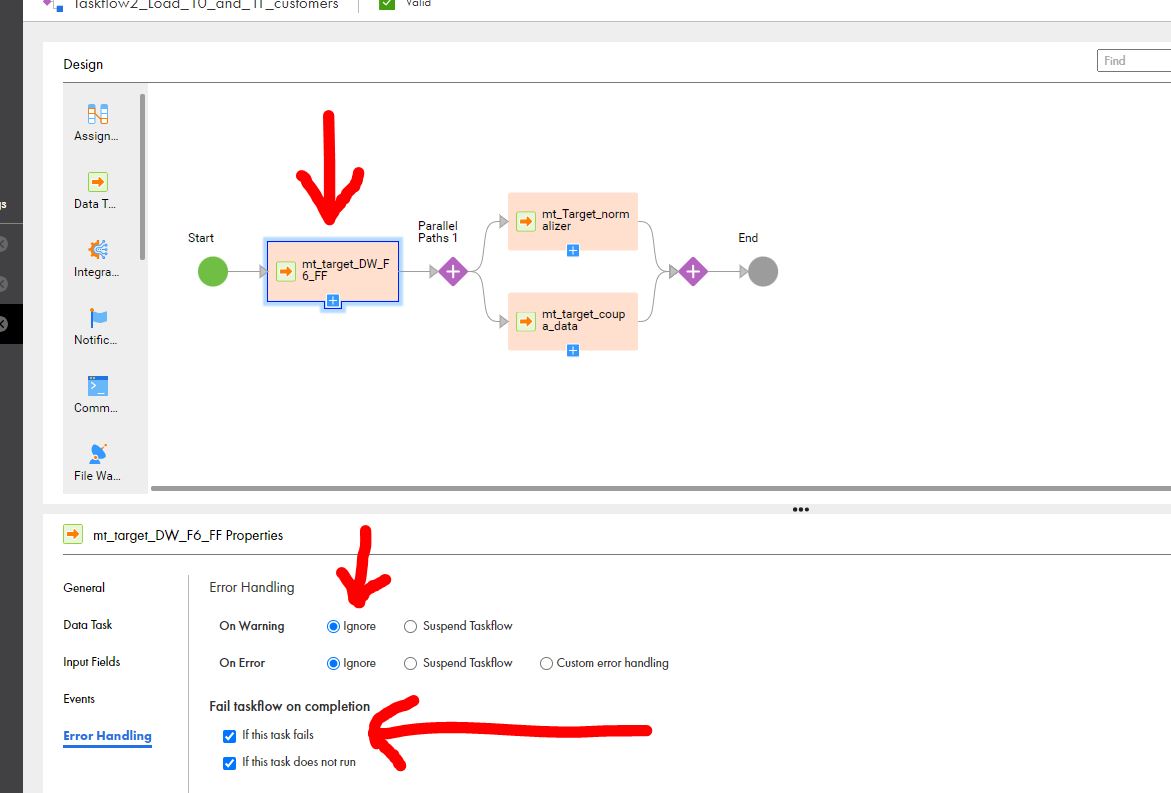
Task: Select the Assignment step icon in palette
Action: 98,114
